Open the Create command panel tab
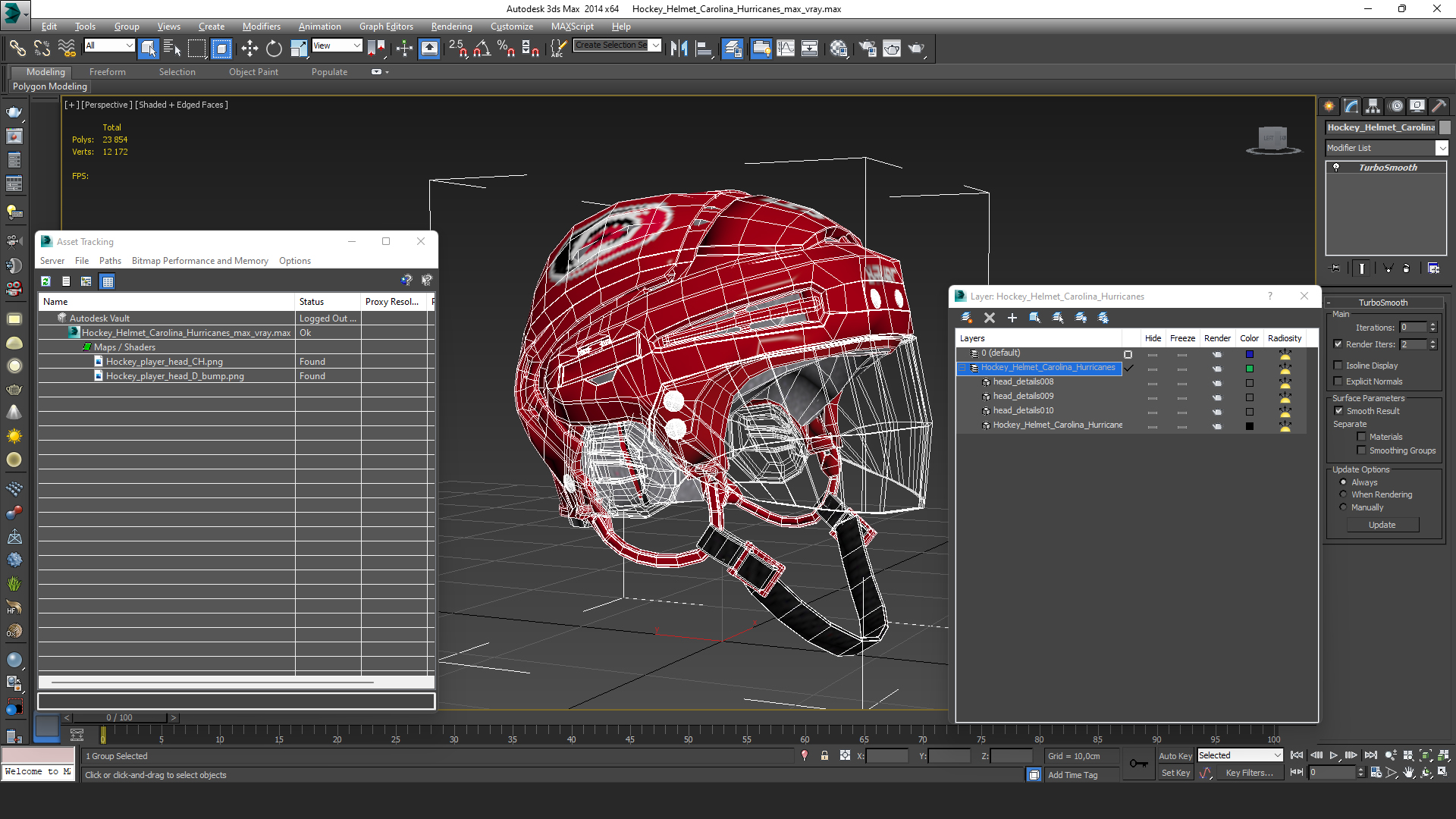The height and width of the screenshot is (819, 1456). click(x=1329, y=106)
